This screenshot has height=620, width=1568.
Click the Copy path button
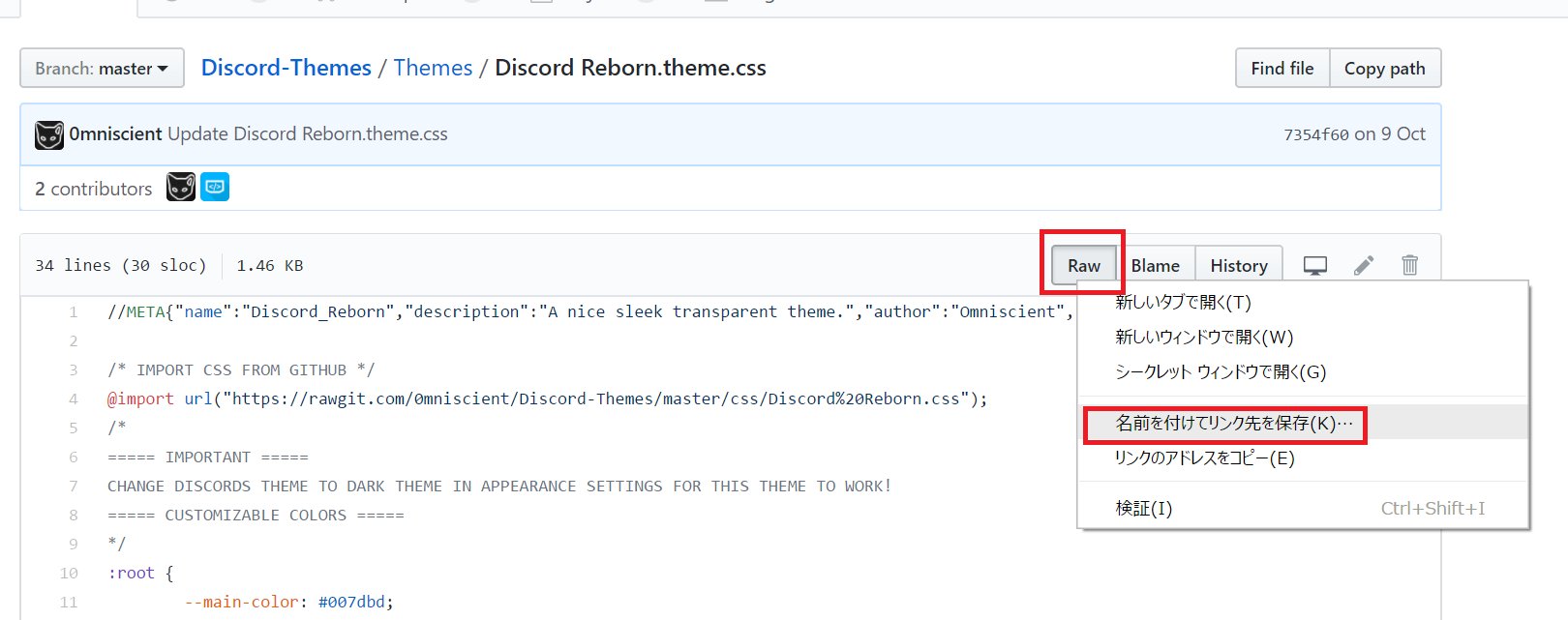[1385, 69]
